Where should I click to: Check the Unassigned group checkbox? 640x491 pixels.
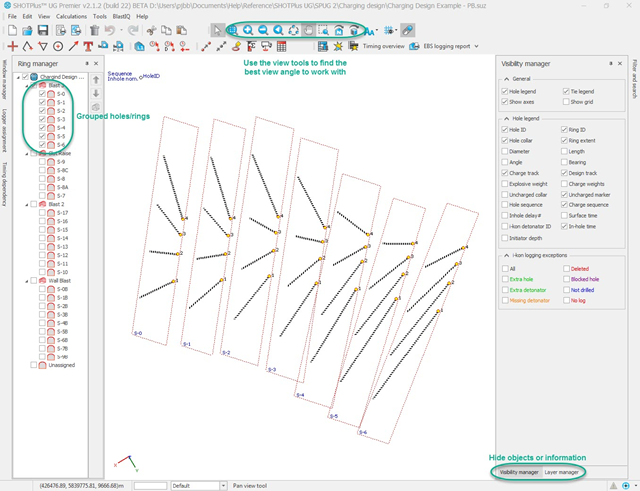33,365
